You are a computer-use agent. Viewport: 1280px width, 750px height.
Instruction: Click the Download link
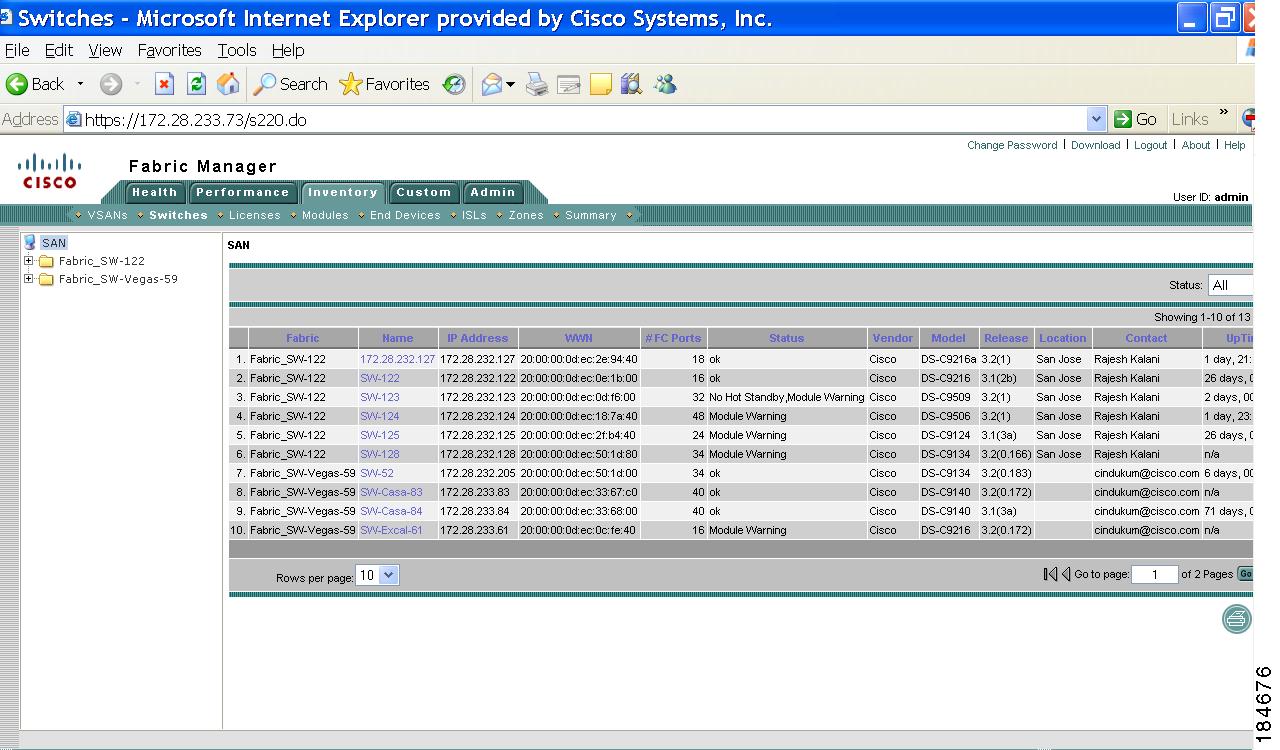coord(1096,145)
